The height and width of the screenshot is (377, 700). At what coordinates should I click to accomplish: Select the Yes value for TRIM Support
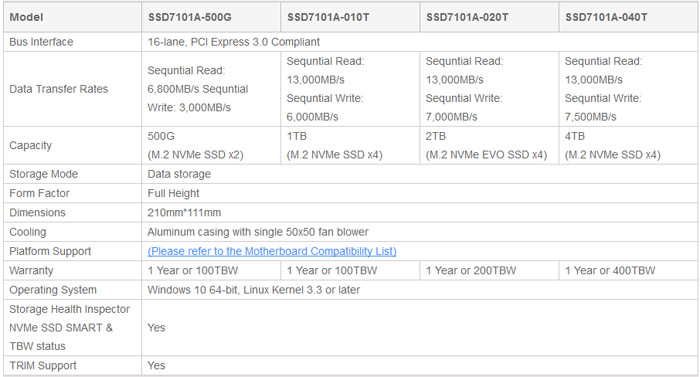(156, 366)
